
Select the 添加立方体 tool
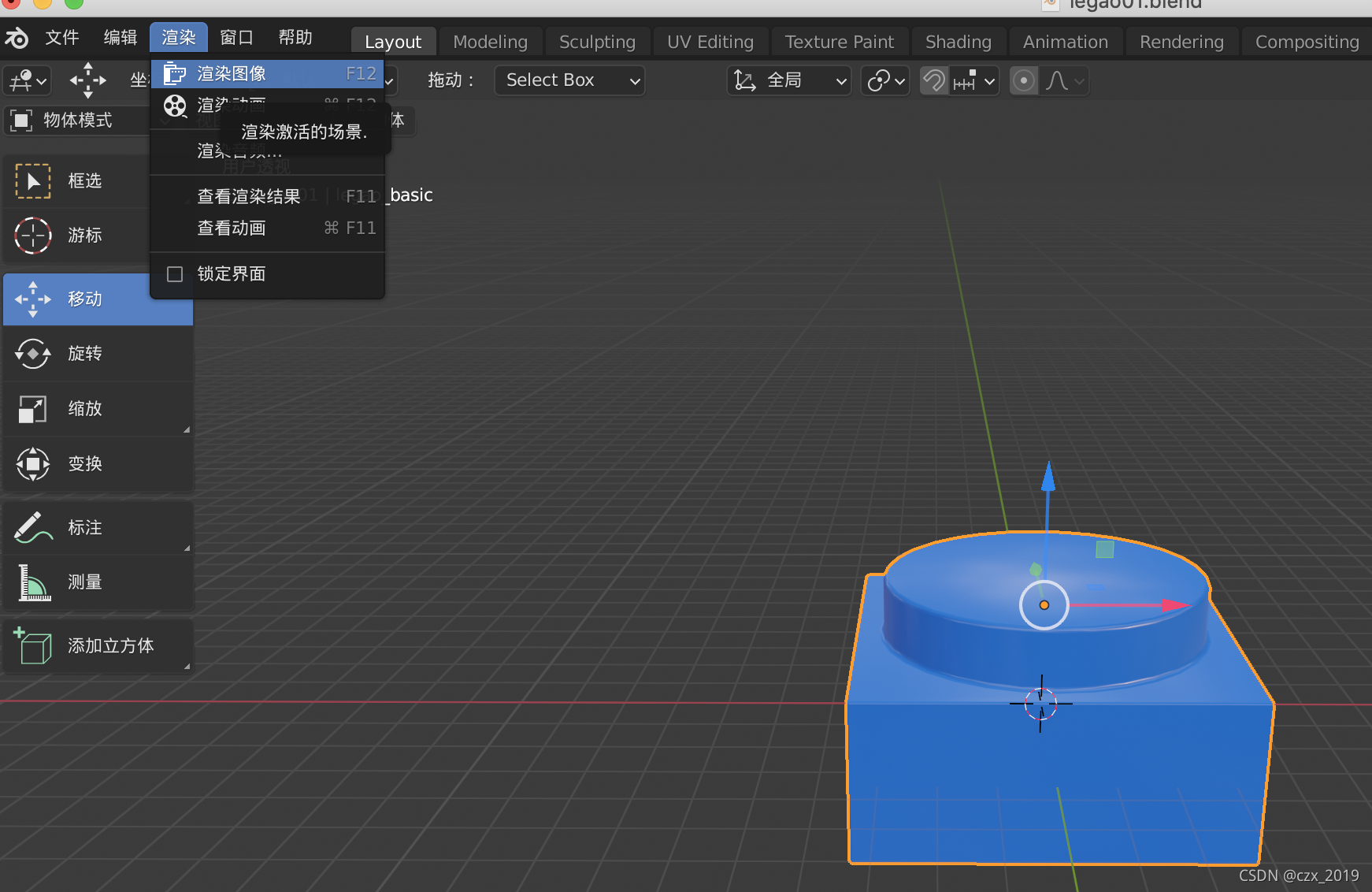pos(98,646)
